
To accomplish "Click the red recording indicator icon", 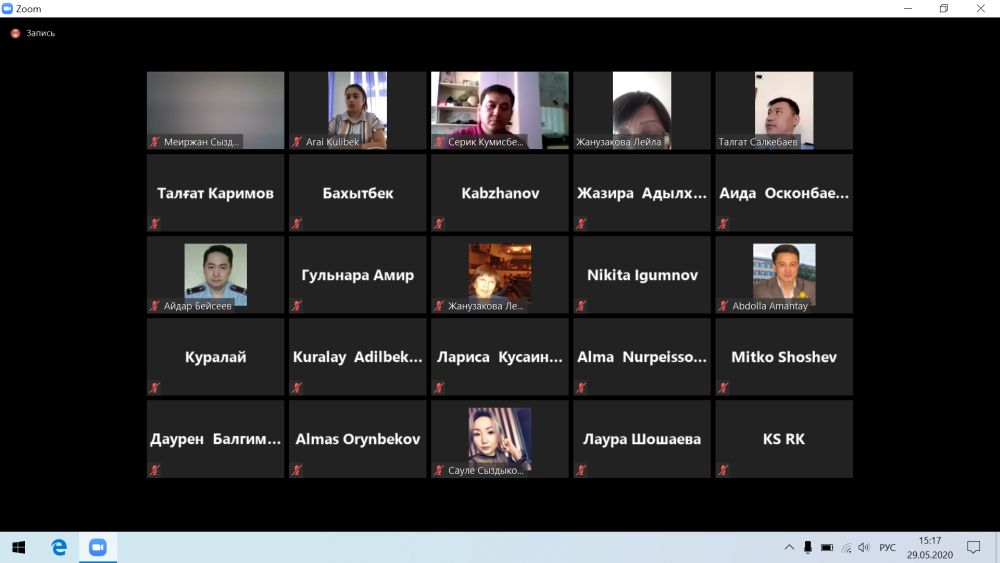I will coord(15,33).
